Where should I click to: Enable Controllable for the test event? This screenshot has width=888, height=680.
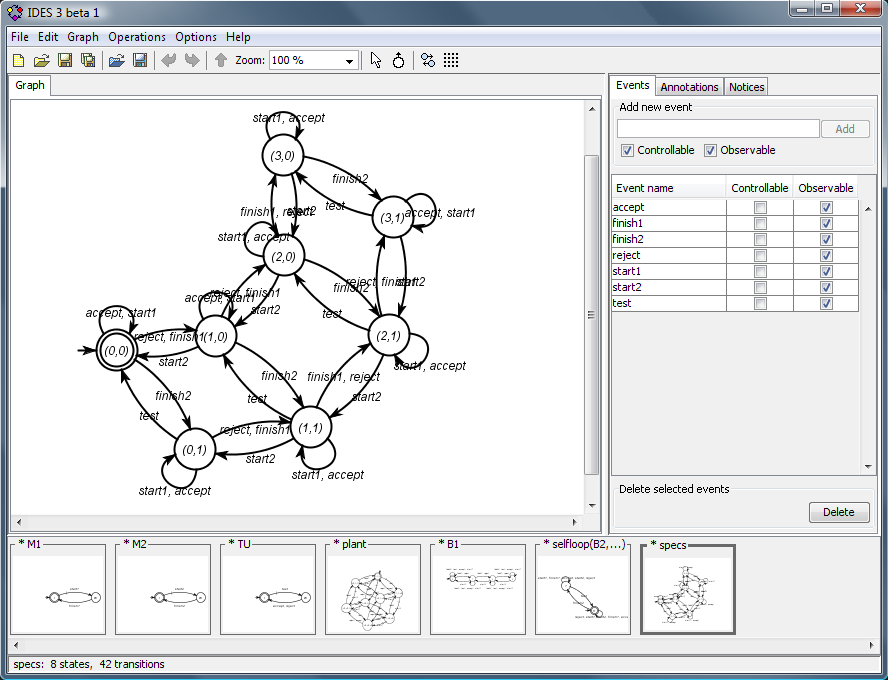761,303
